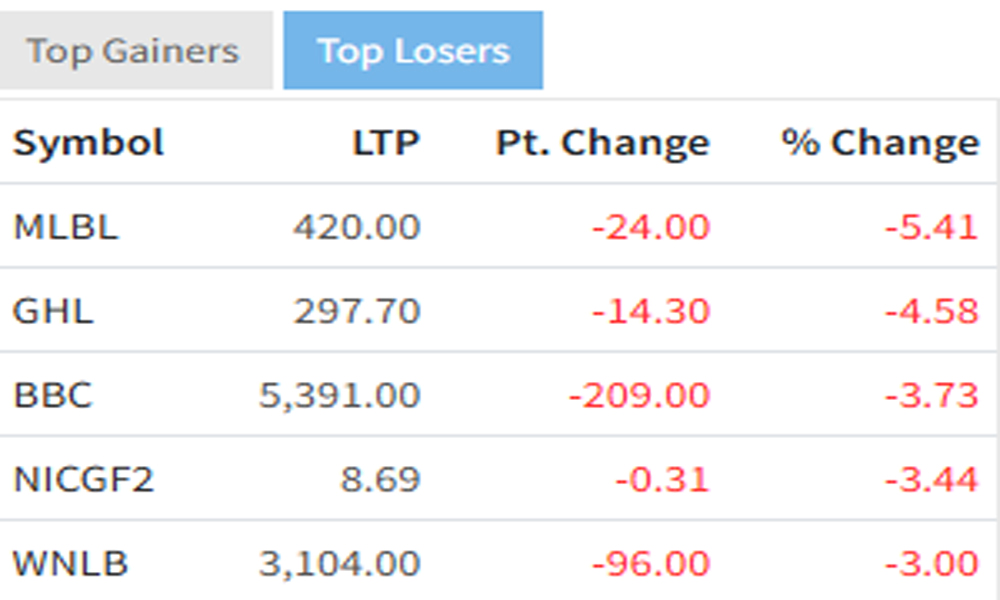Image resolution: width=1000 pixels, height=600 pixels.
Task: Click MLBL's percent change -5.41
Action: (931, 227)
